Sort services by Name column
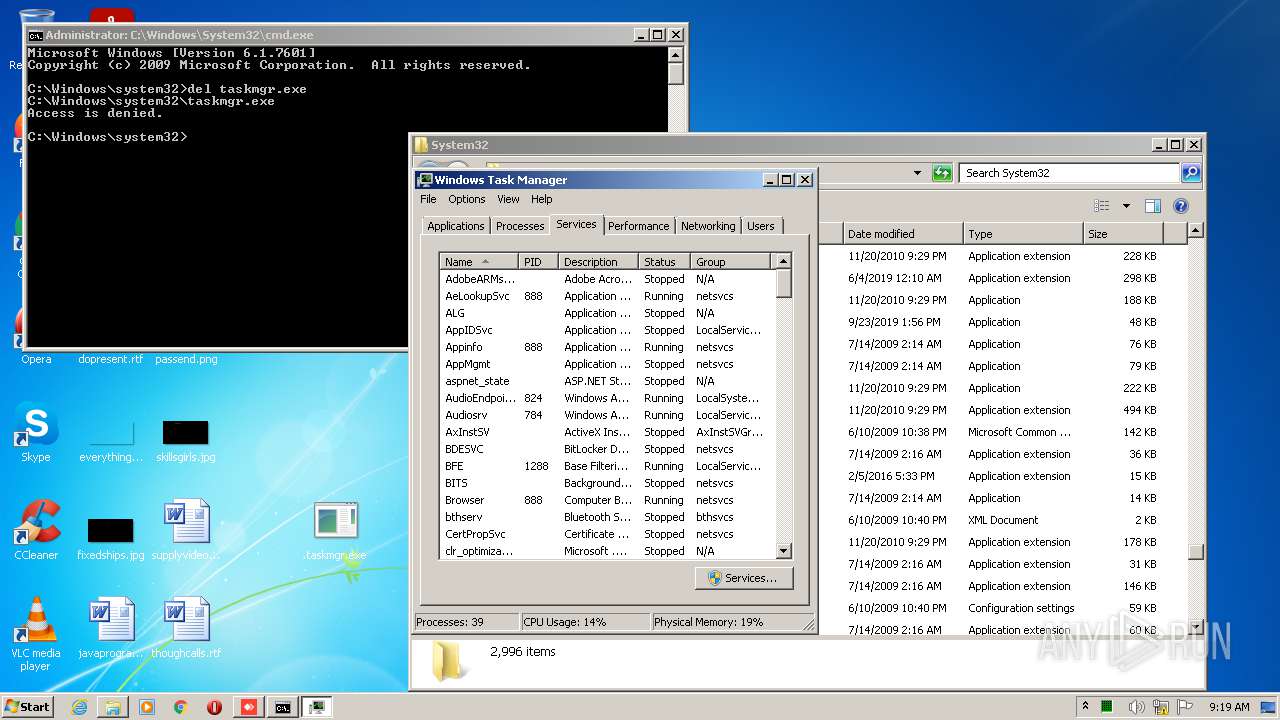 478,262
